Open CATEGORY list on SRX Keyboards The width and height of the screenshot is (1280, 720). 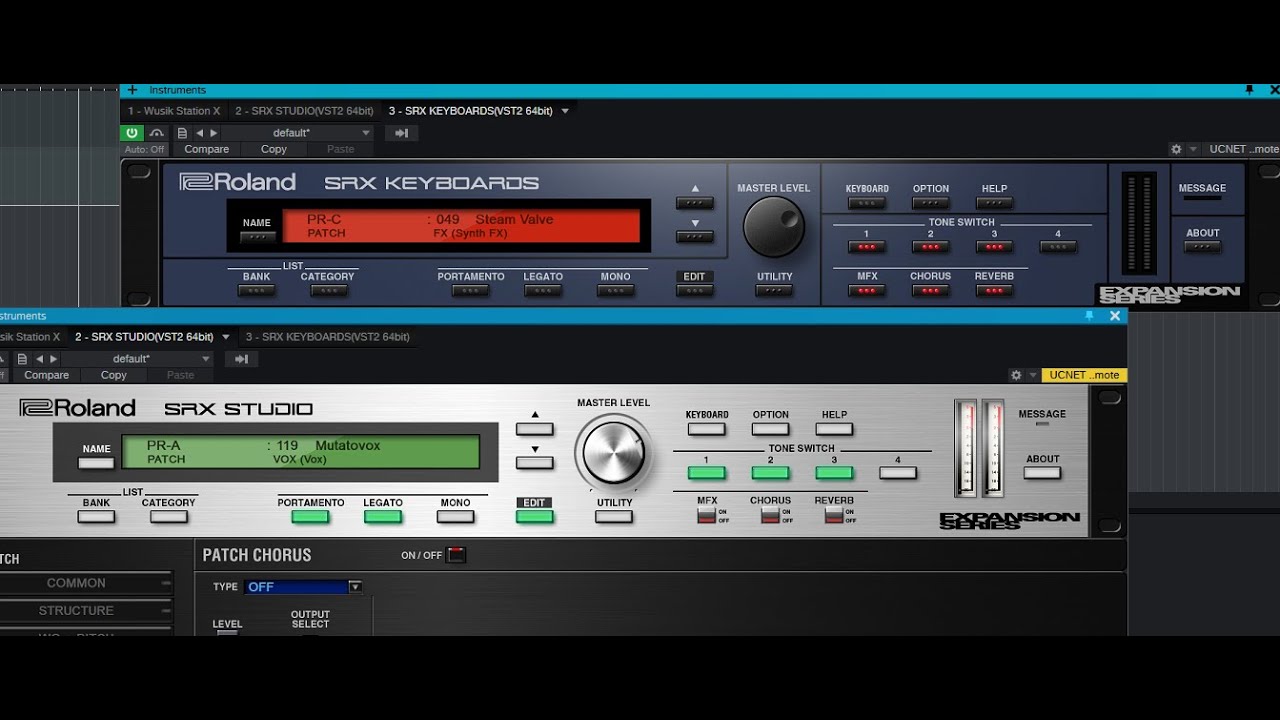tap(328, 291)
